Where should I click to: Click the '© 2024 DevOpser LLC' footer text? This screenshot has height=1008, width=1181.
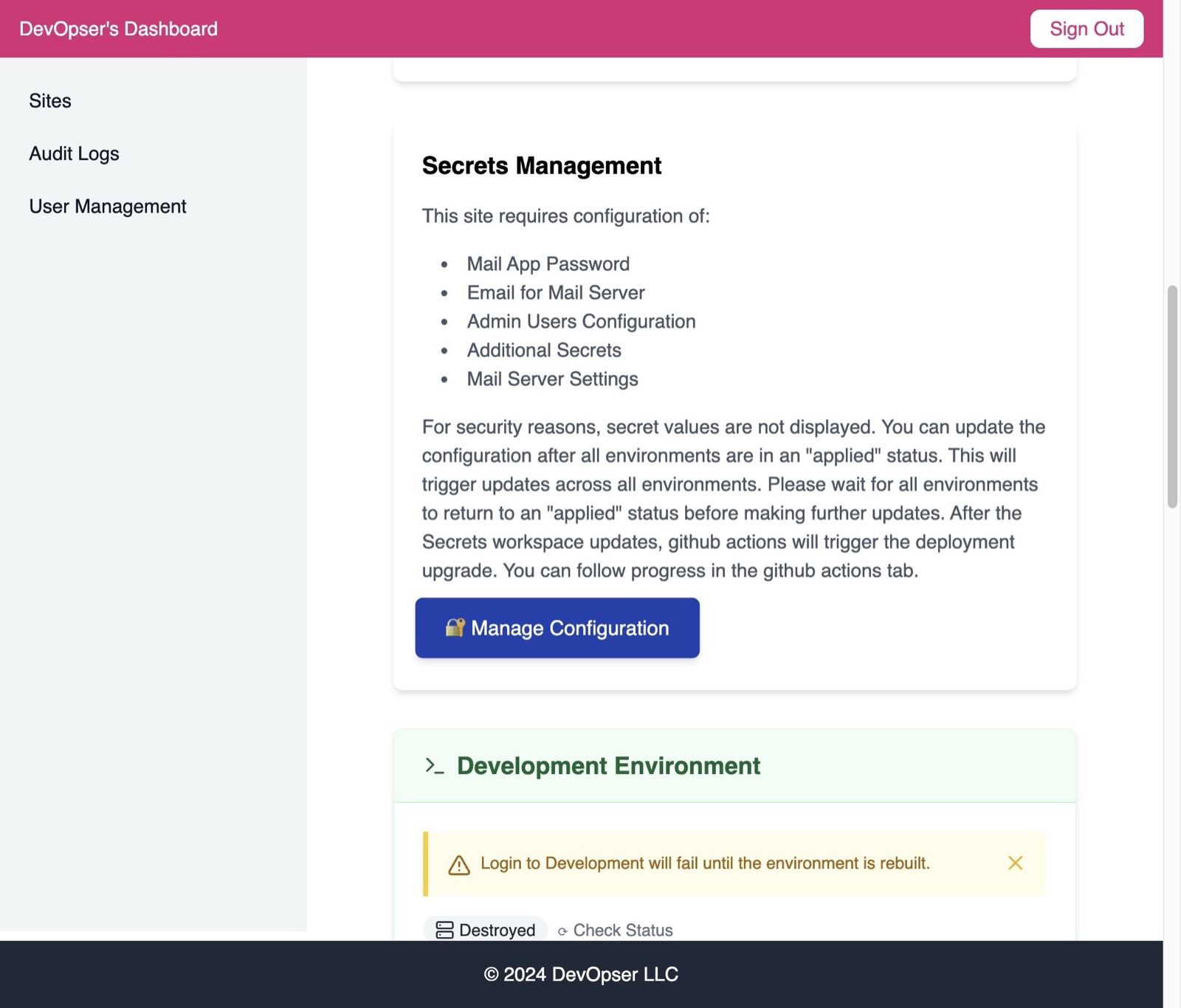pyautogui.click(x=581, y=975)
